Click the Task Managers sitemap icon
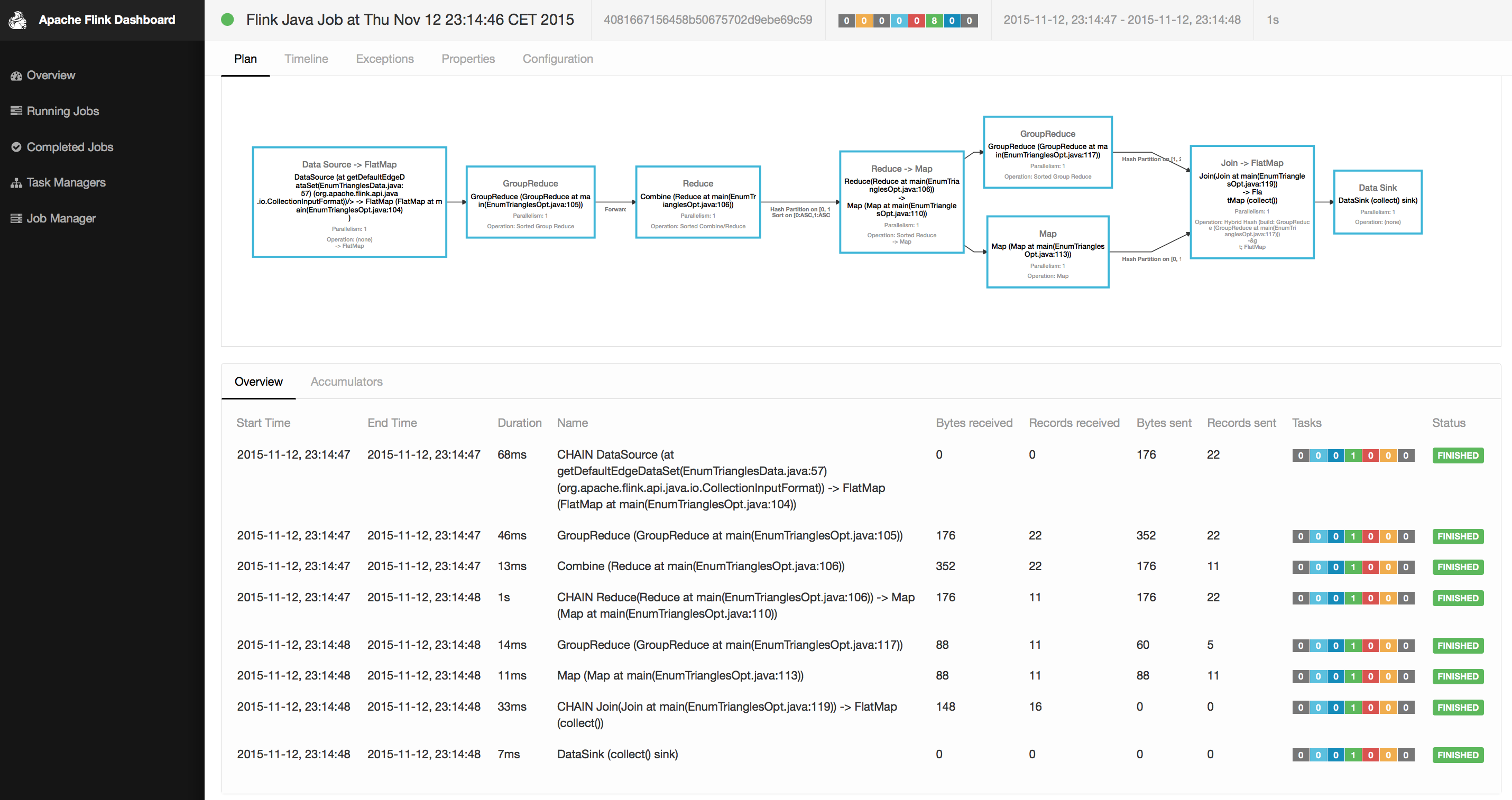This screenshot has width=1512, height=800. click(x=16, y=183)
